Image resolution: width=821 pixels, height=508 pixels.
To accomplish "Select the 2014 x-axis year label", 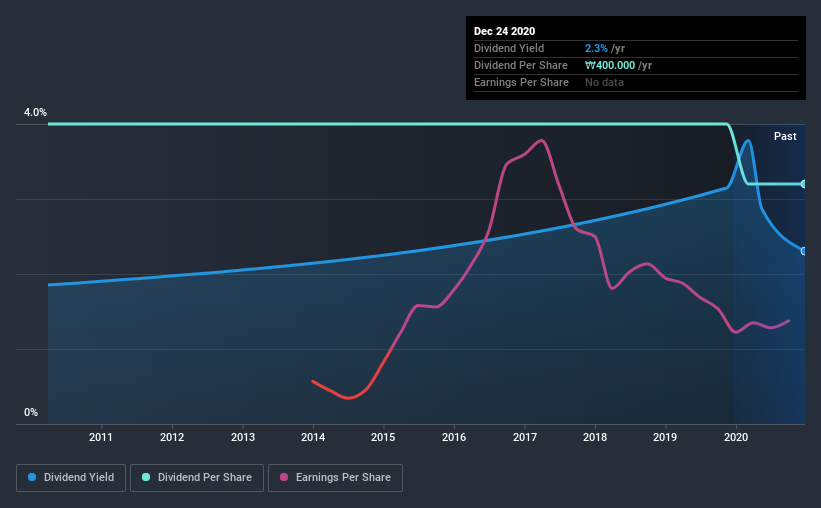I will click(313, 437).
